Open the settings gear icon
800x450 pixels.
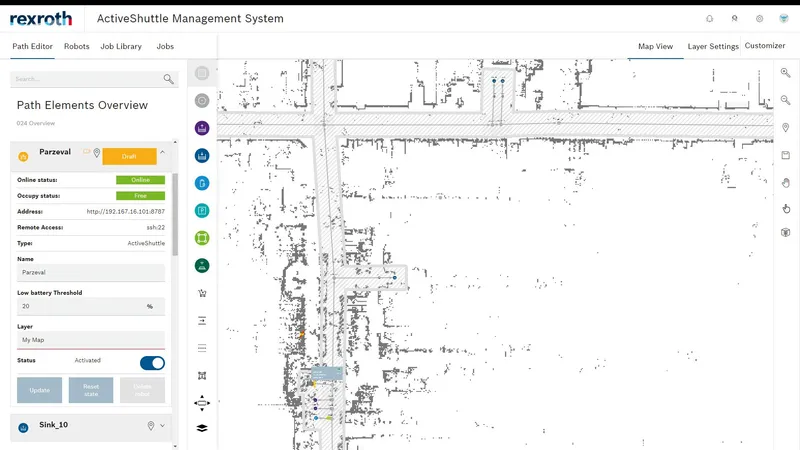point(759,19)
